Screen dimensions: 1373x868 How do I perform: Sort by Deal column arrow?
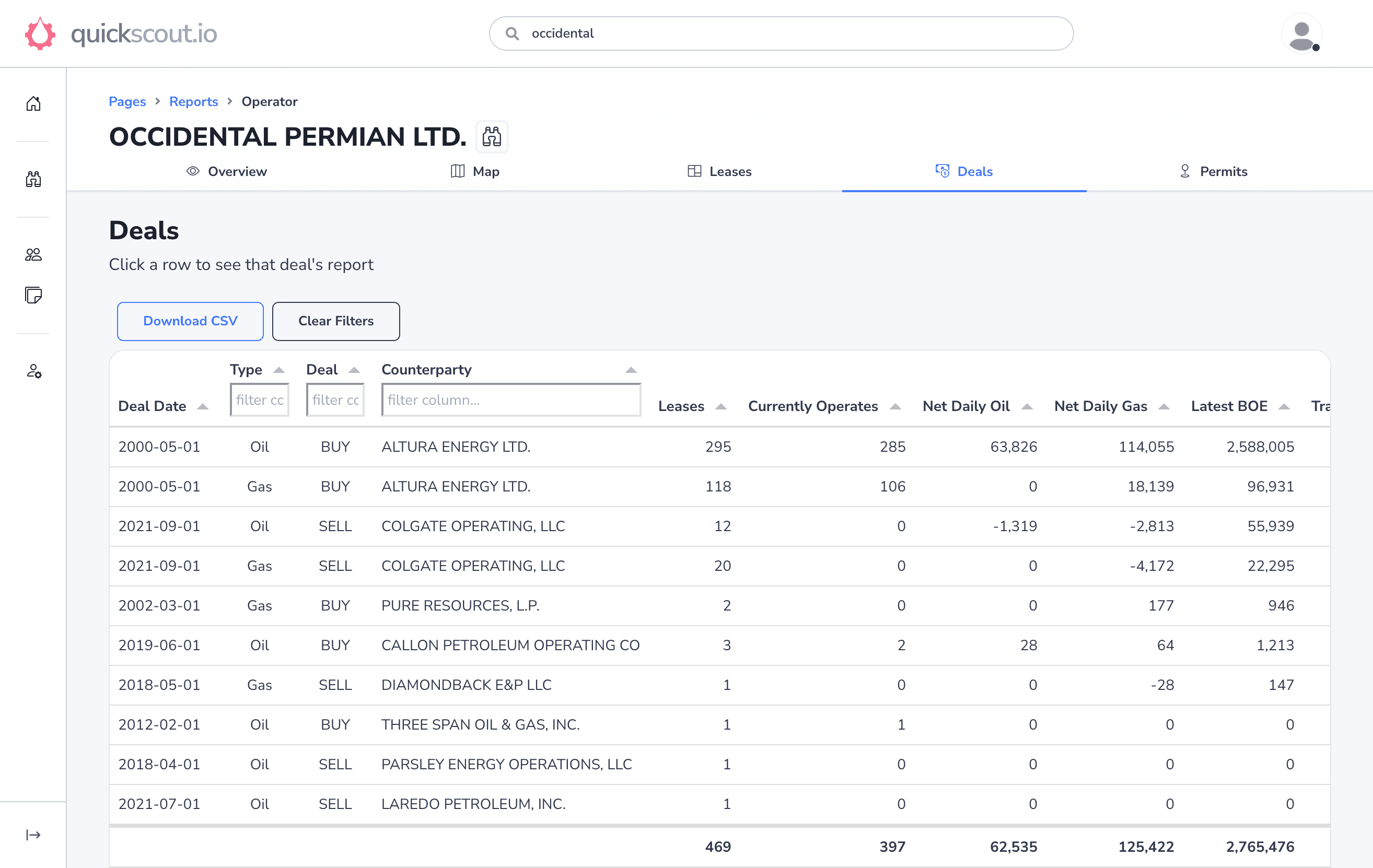point(354,370)
